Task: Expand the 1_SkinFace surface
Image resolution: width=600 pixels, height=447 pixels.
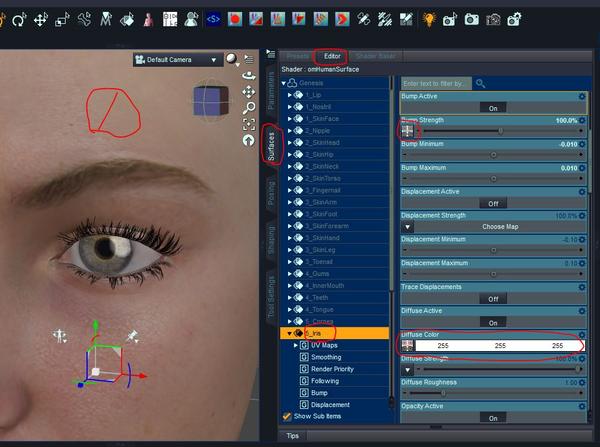Action: tap(290, 119)
